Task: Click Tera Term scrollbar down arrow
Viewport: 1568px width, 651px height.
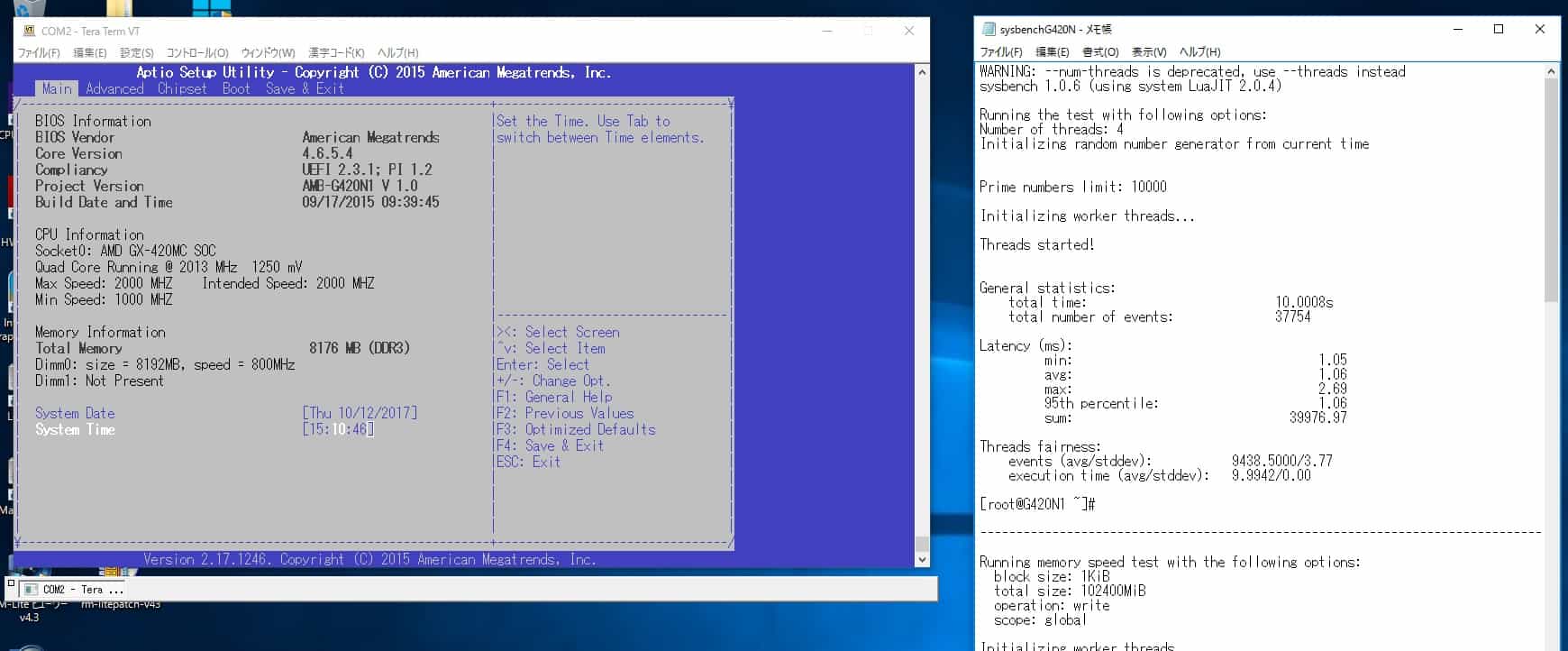Action: coord(922,560)
